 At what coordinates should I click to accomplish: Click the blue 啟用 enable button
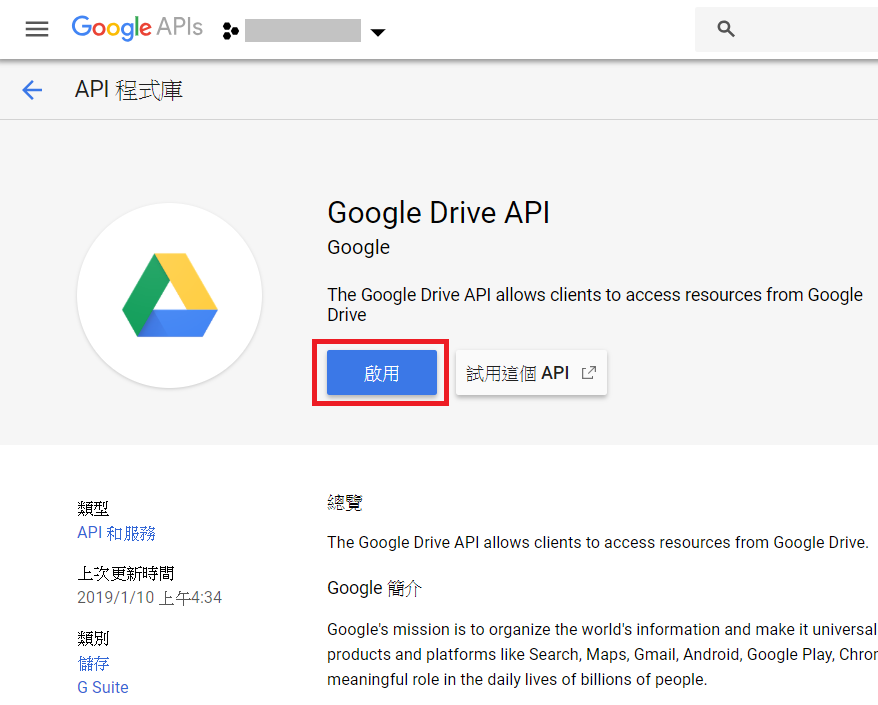coord(381,372)
